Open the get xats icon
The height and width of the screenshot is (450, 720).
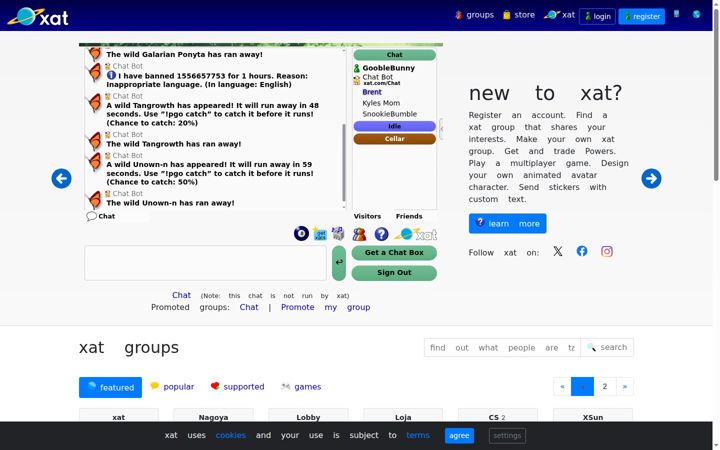(x=320, y=234)
